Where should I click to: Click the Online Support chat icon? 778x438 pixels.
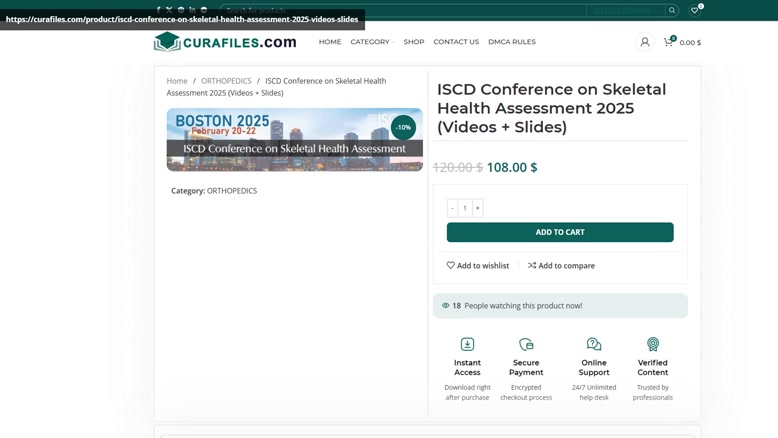[594, 344]
